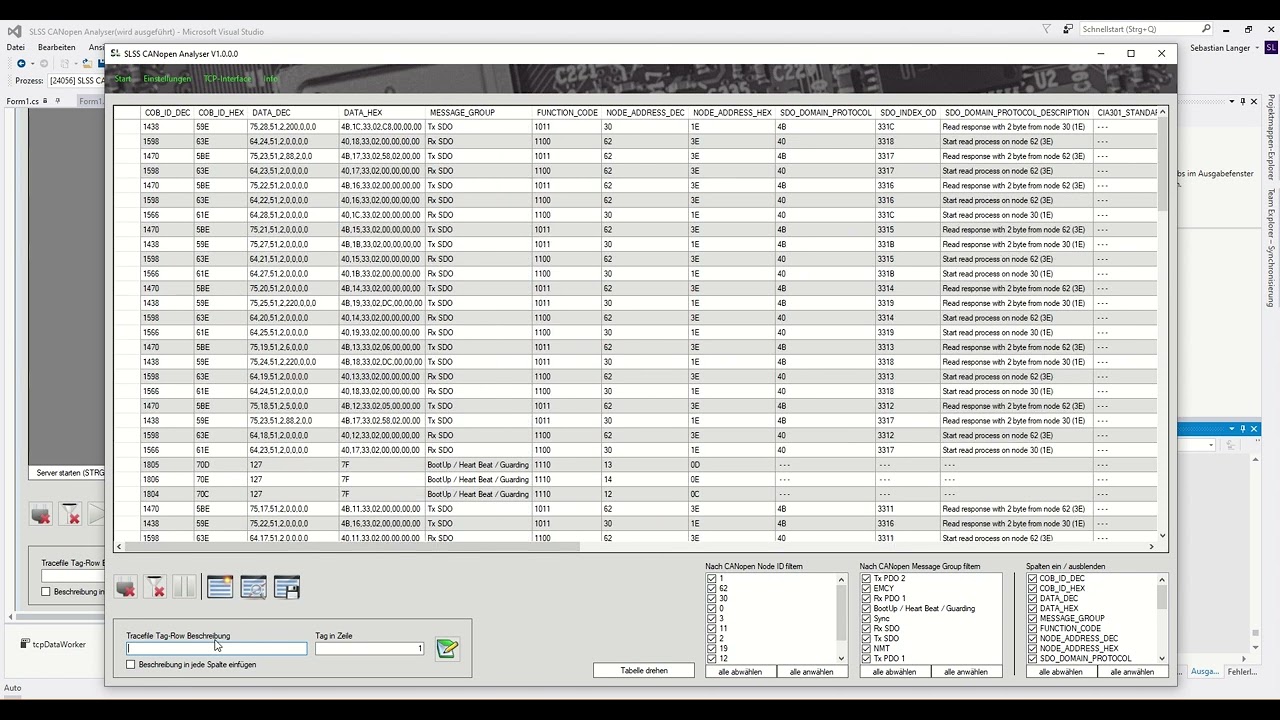
Task: Click the 'Tag in Zeile' number field
Action: pyautogui.click(x=370, y=648)
